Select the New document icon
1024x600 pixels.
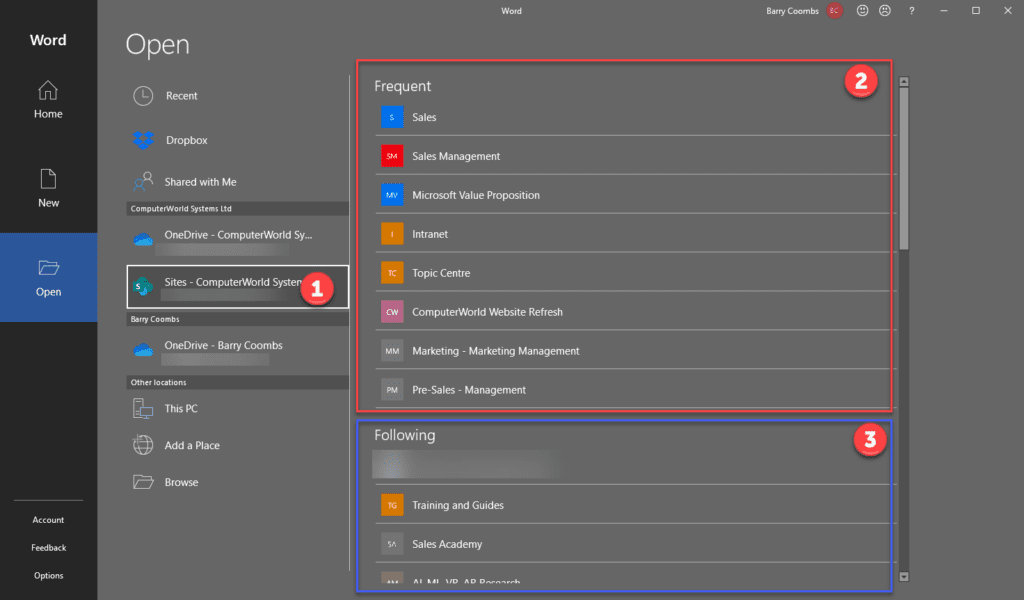[48, 179]
